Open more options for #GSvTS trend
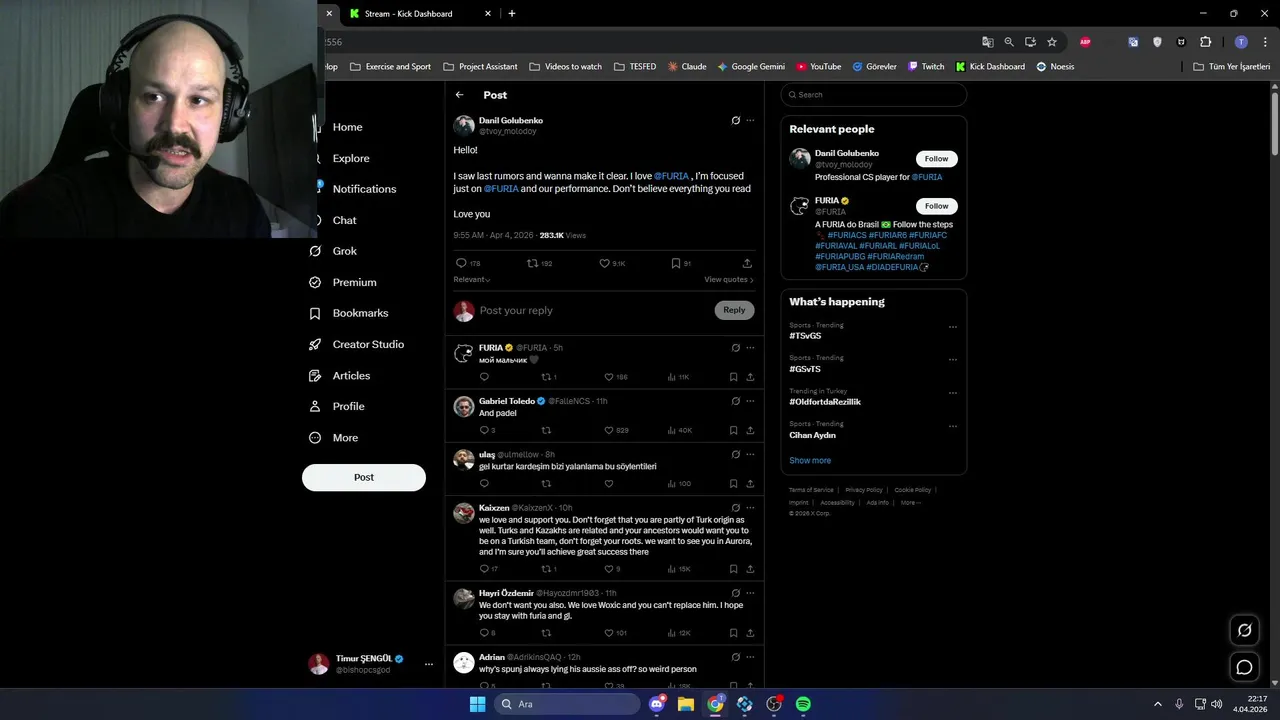The image size is (1280, 720). [x=952, y=359]
